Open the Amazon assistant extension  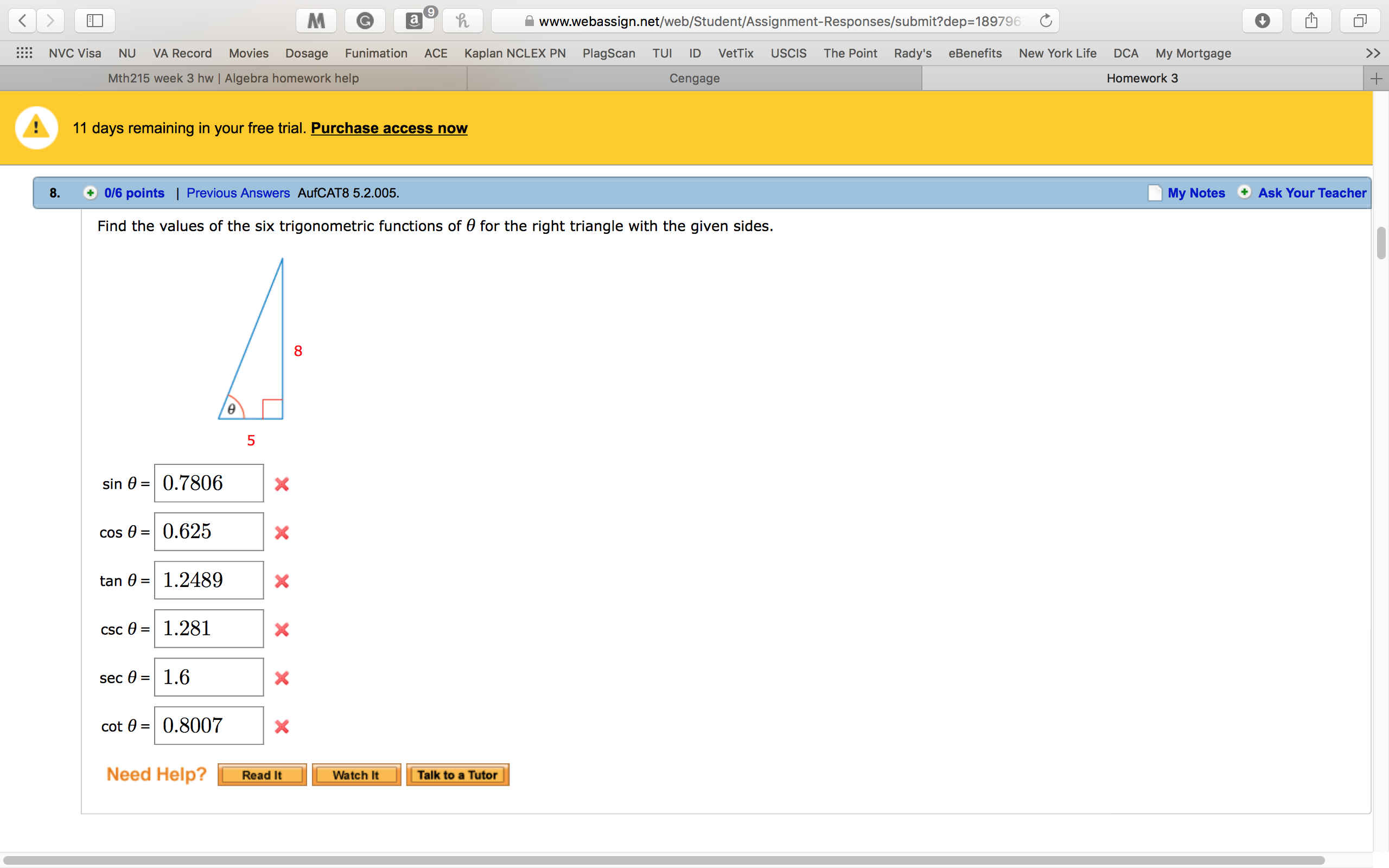click(414, 21)
